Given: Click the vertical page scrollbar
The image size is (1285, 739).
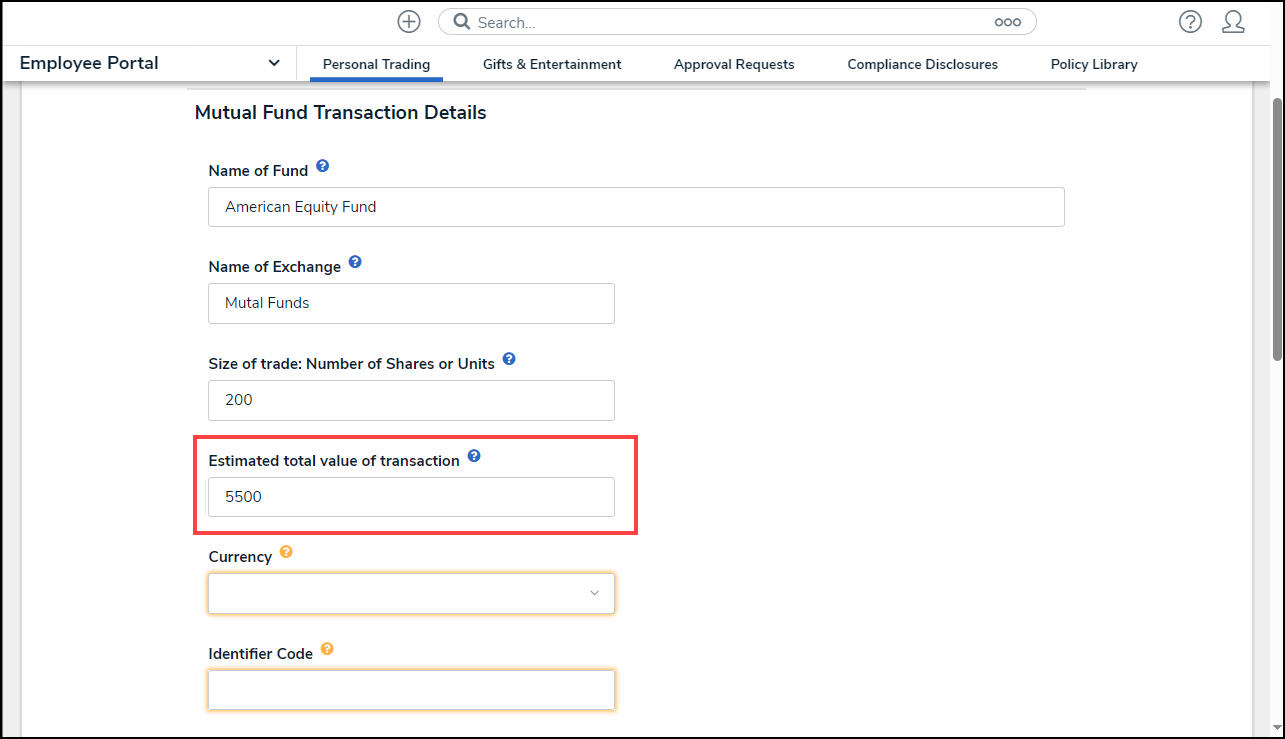Looking at the screenshot, I should (x=1276, y=230).
